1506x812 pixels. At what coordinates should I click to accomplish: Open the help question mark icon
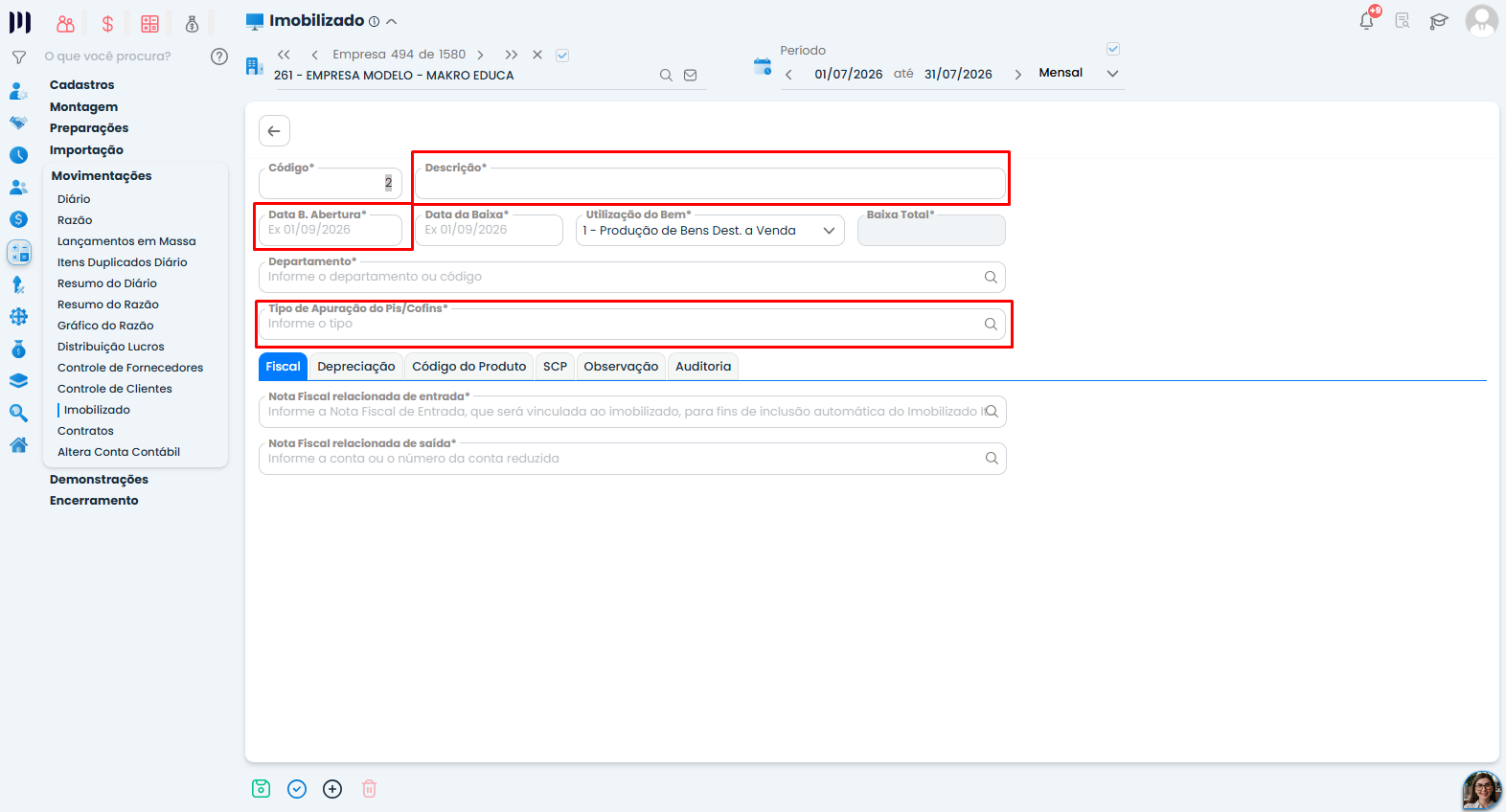pyautogui.click(x=219, y=56)
